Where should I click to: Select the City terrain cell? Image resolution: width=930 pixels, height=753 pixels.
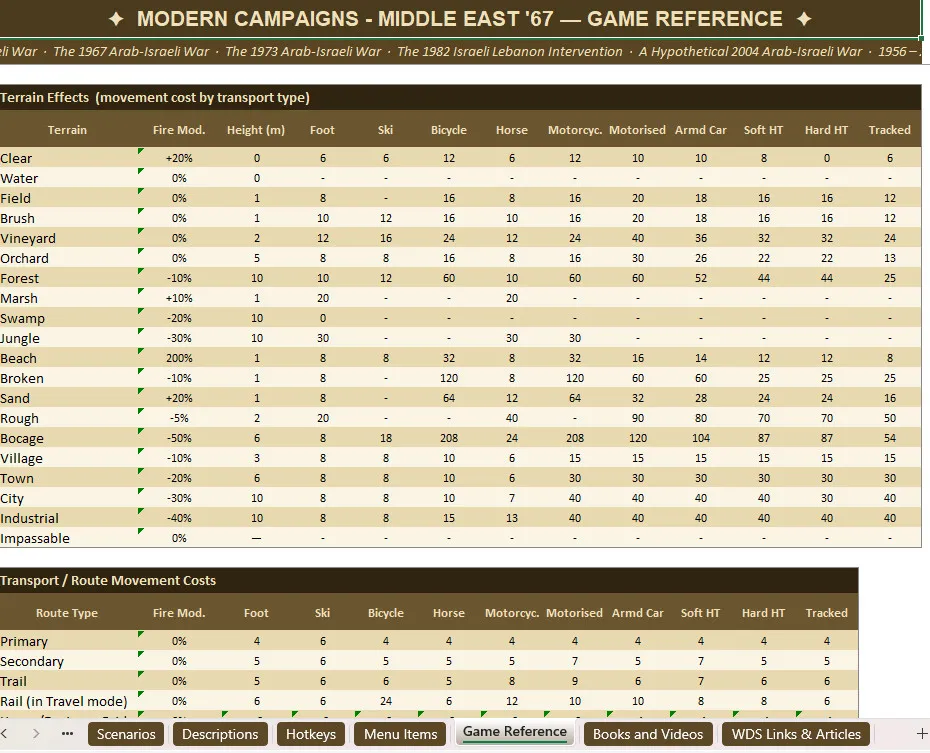(x=69, y=499)
